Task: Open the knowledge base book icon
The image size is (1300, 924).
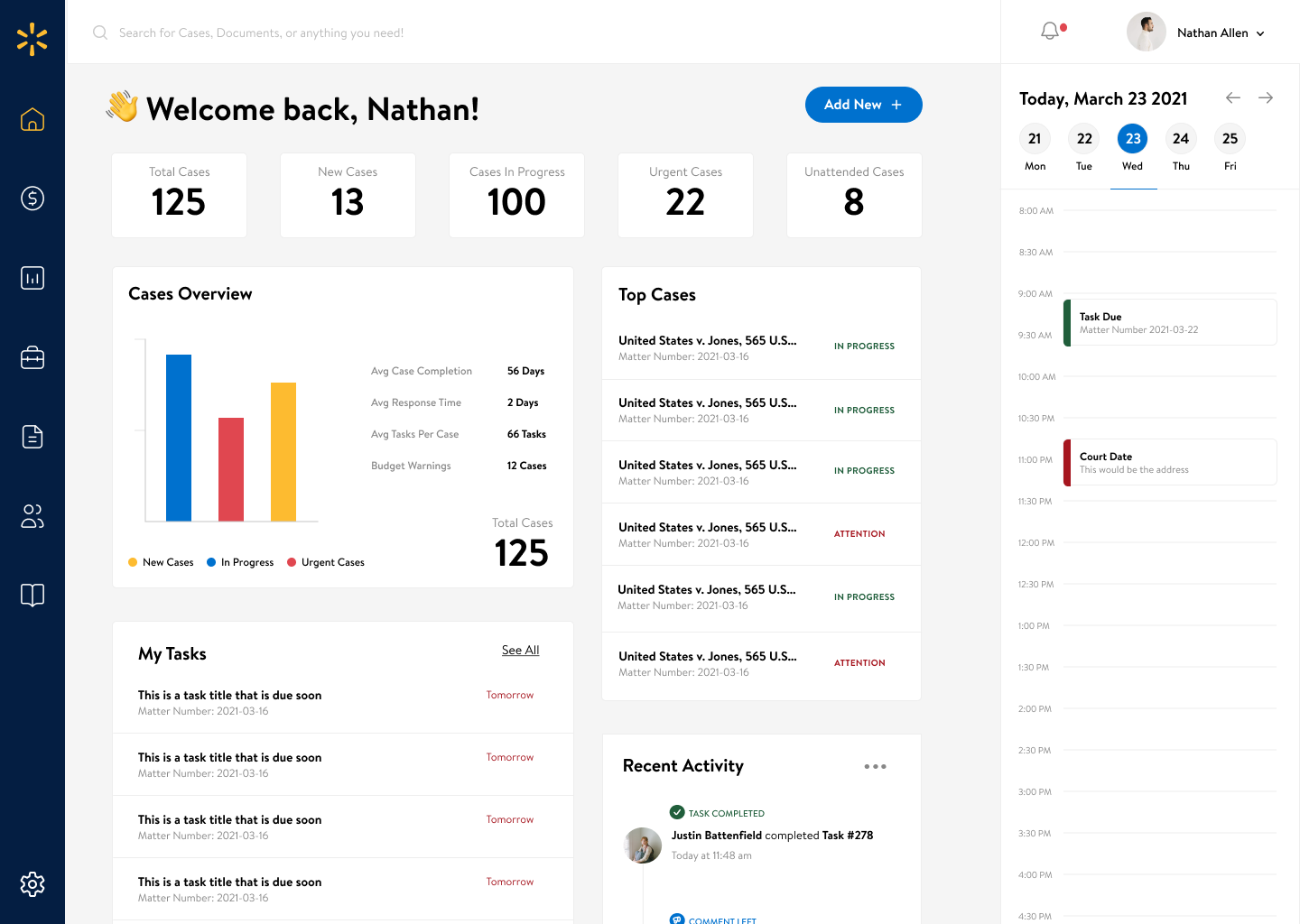Action: (32, 596)
